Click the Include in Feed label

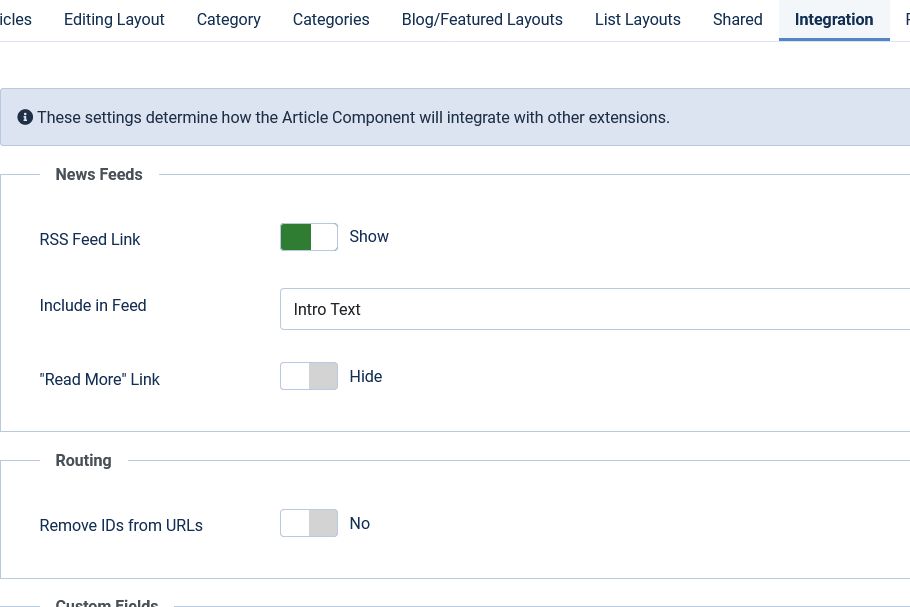[93, 305]
